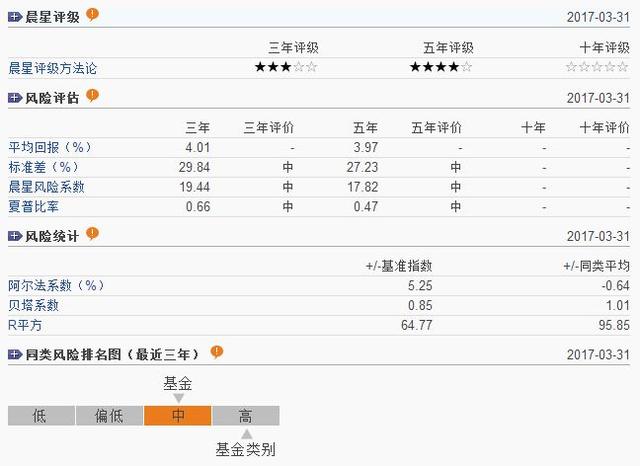Click the R-squared value 64.77
The width and height of the screenshot is (640, 466).
417,325
